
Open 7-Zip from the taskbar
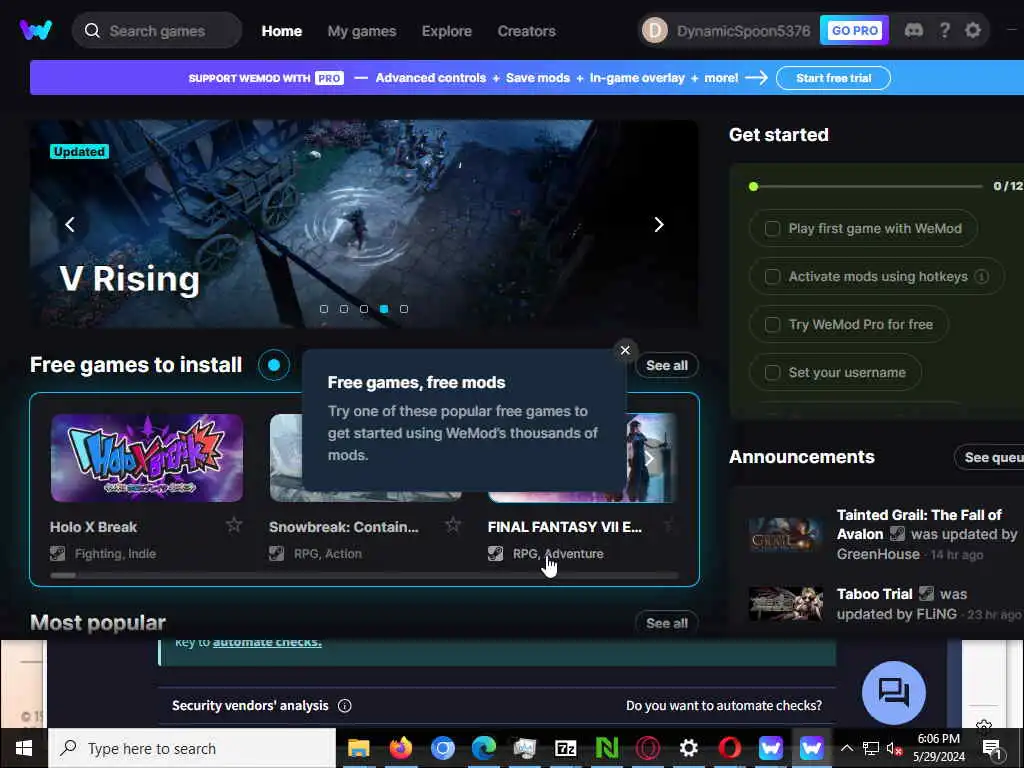pos(566,748)
